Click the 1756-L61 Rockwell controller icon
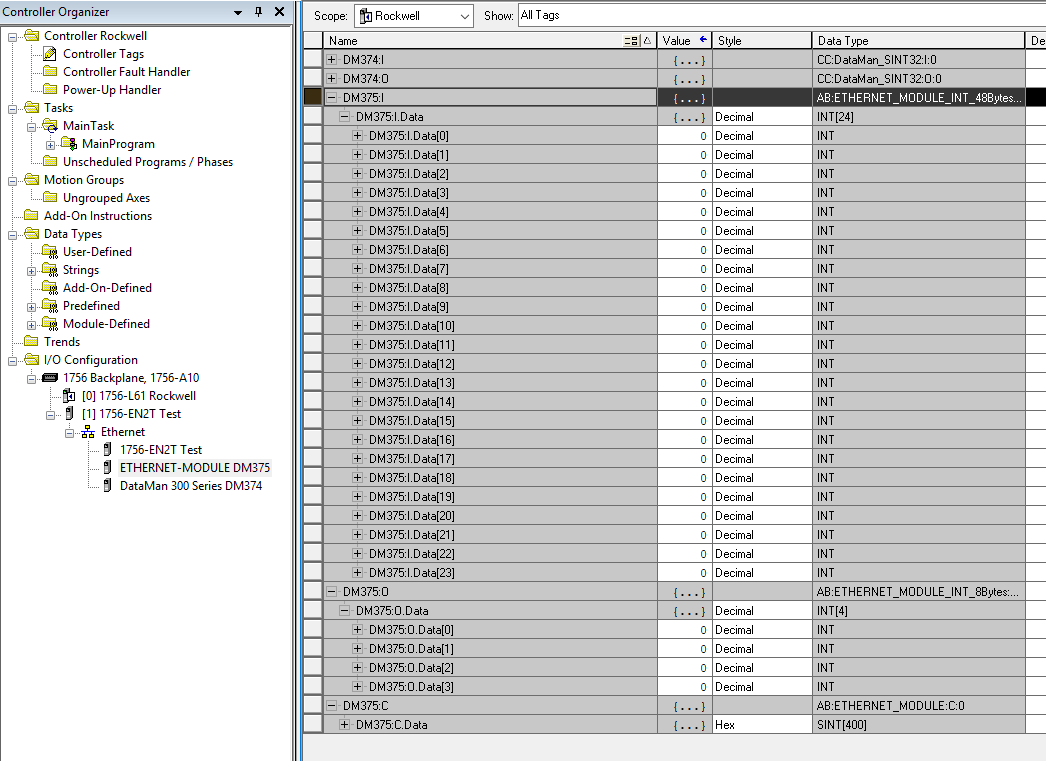The height and width of the screenshot is (761, 1046). pos(70,396)
